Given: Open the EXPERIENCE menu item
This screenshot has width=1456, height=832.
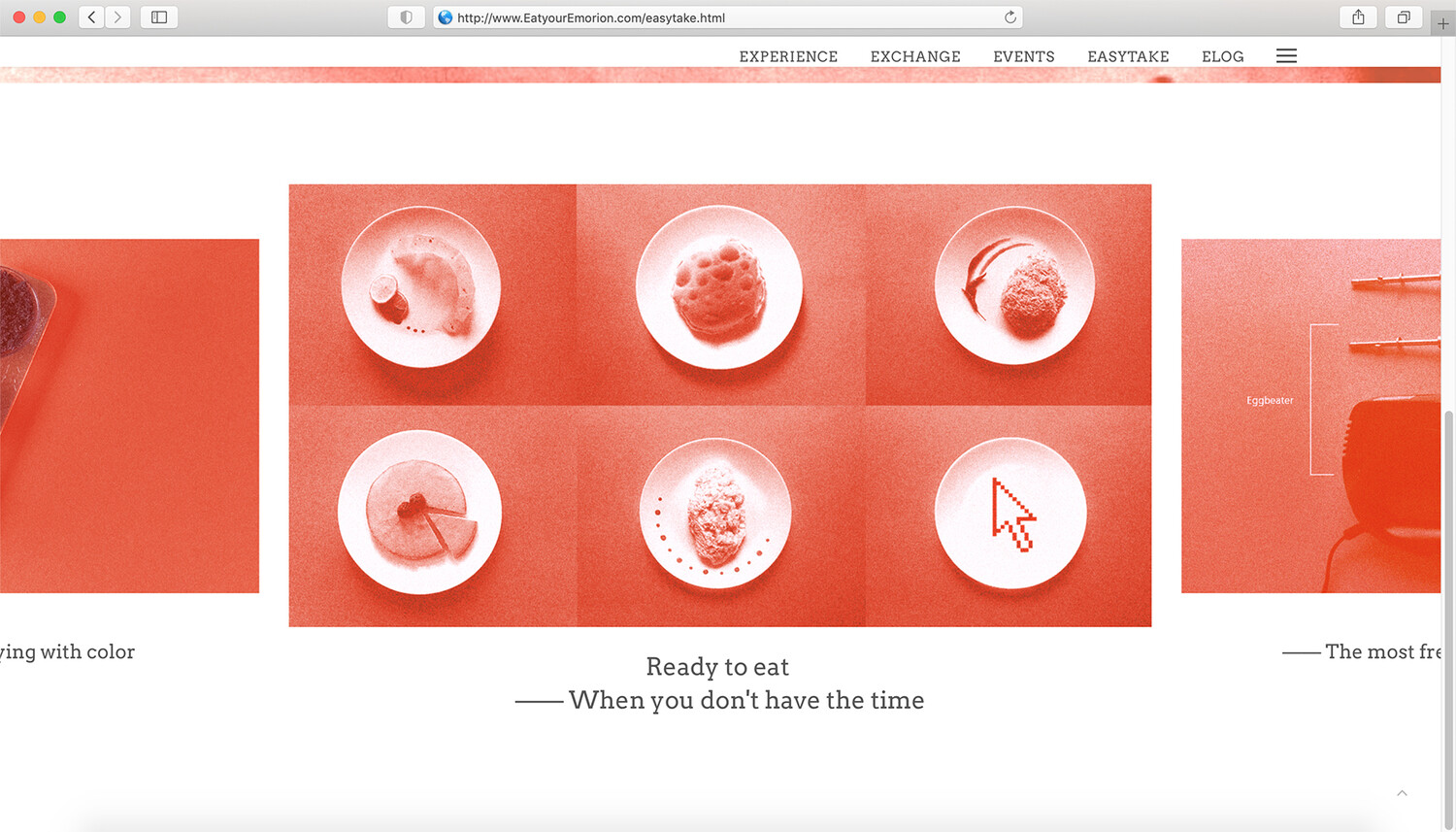Looking at the screenshot, I should (x=788, y=56).
